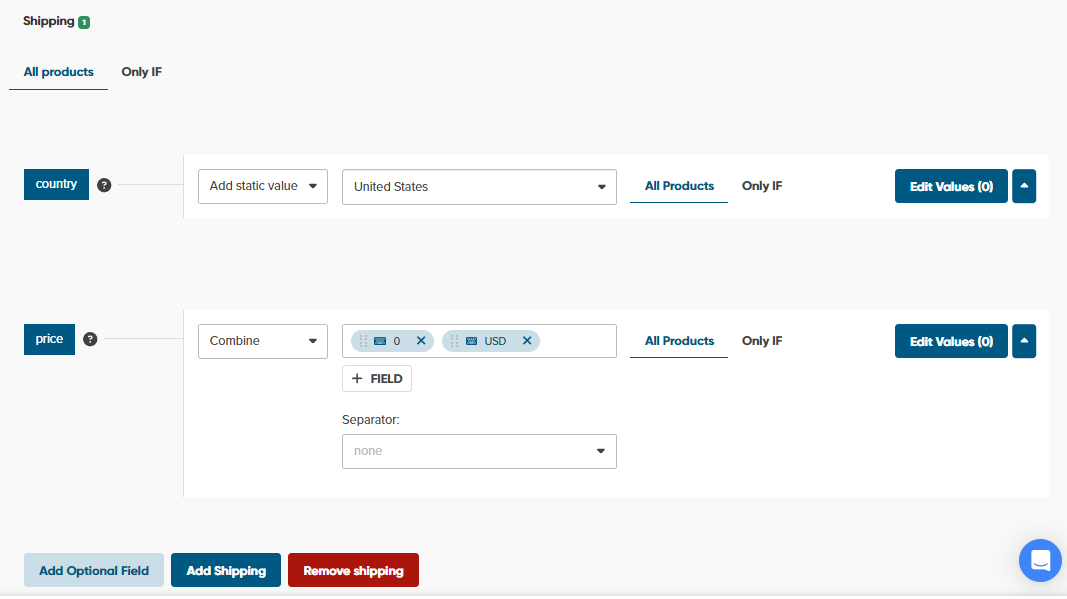Open the Combine mode dropdown for price

[263, 341]
